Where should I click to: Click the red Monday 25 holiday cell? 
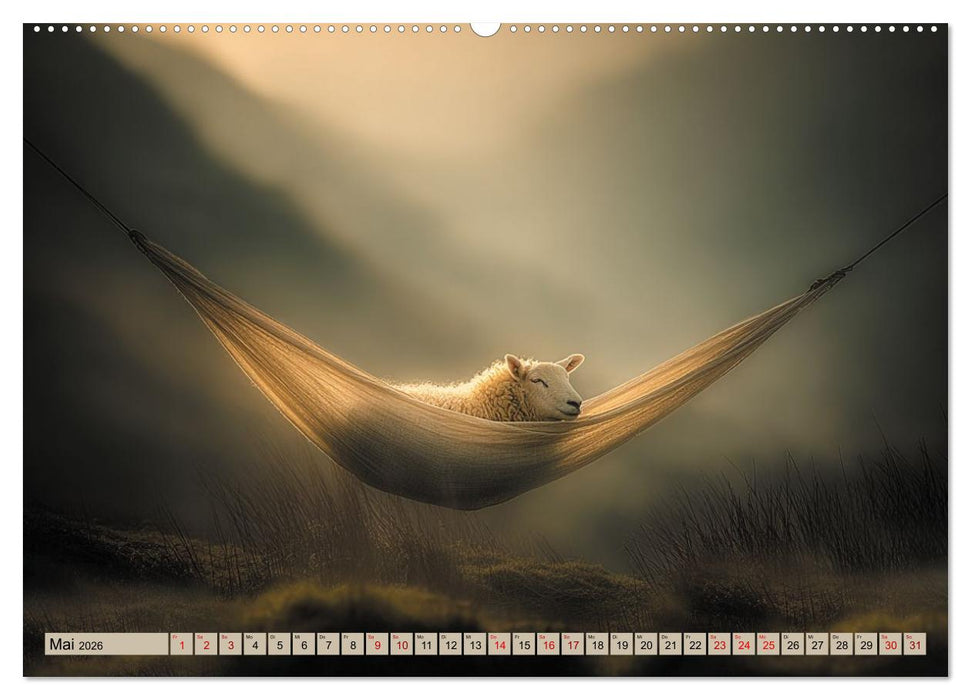coord(768,645)
